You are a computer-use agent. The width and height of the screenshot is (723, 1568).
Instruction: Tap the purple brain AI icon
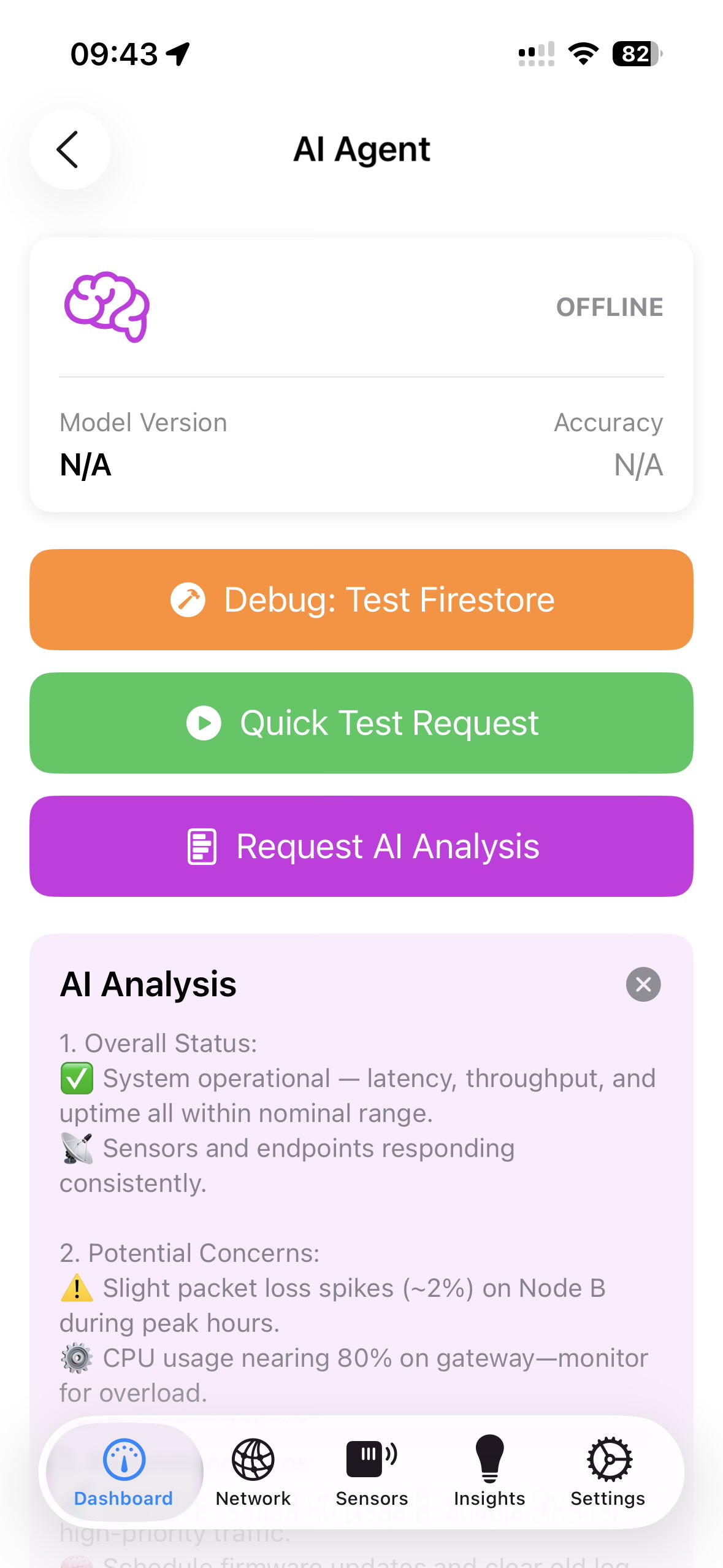click(107, 307)
